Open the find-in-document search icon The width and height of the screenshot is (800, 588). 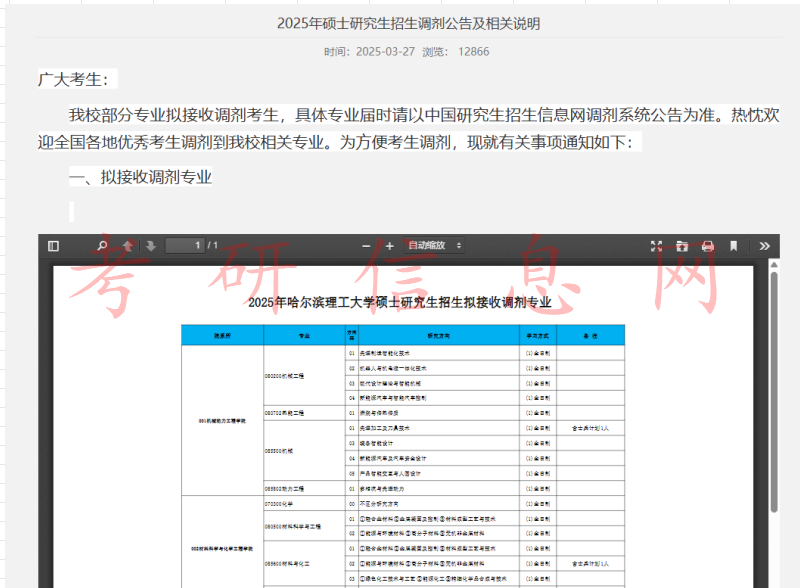(x=102, y=246)
